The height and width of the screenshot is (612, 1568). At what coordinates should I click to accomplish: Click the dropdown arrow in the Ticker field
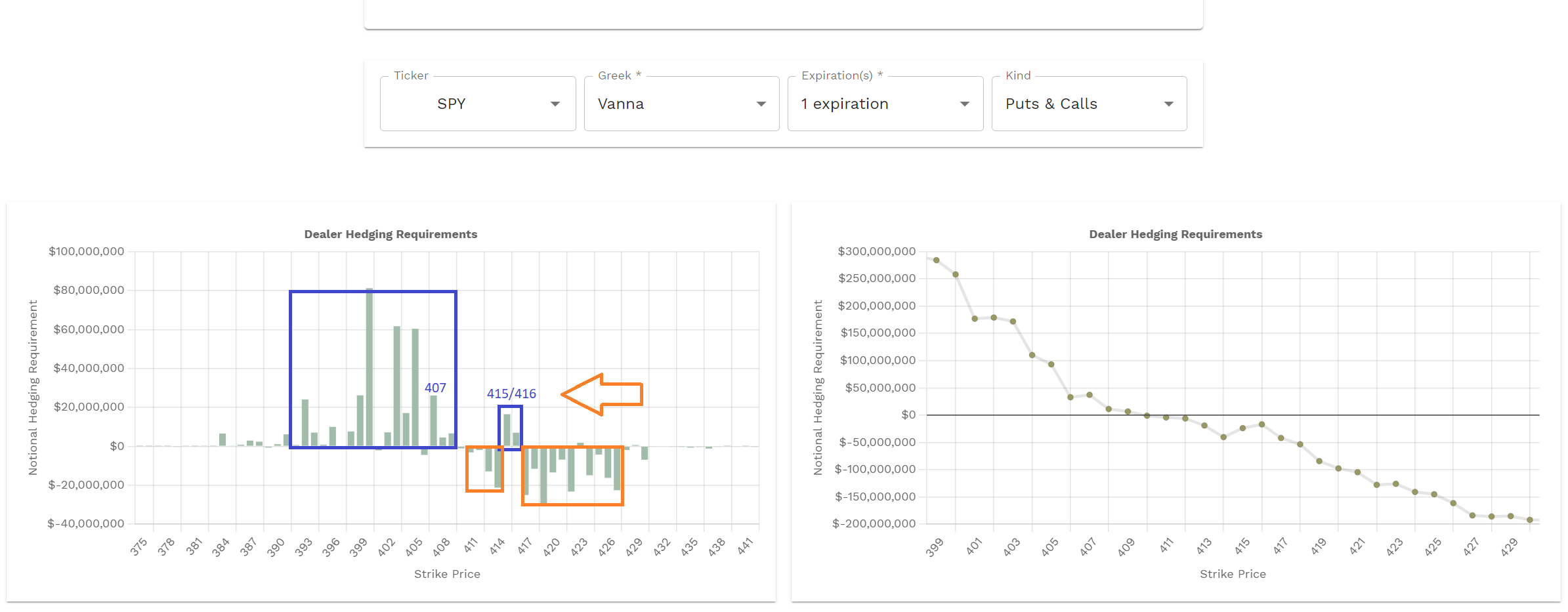click(555, 104)
